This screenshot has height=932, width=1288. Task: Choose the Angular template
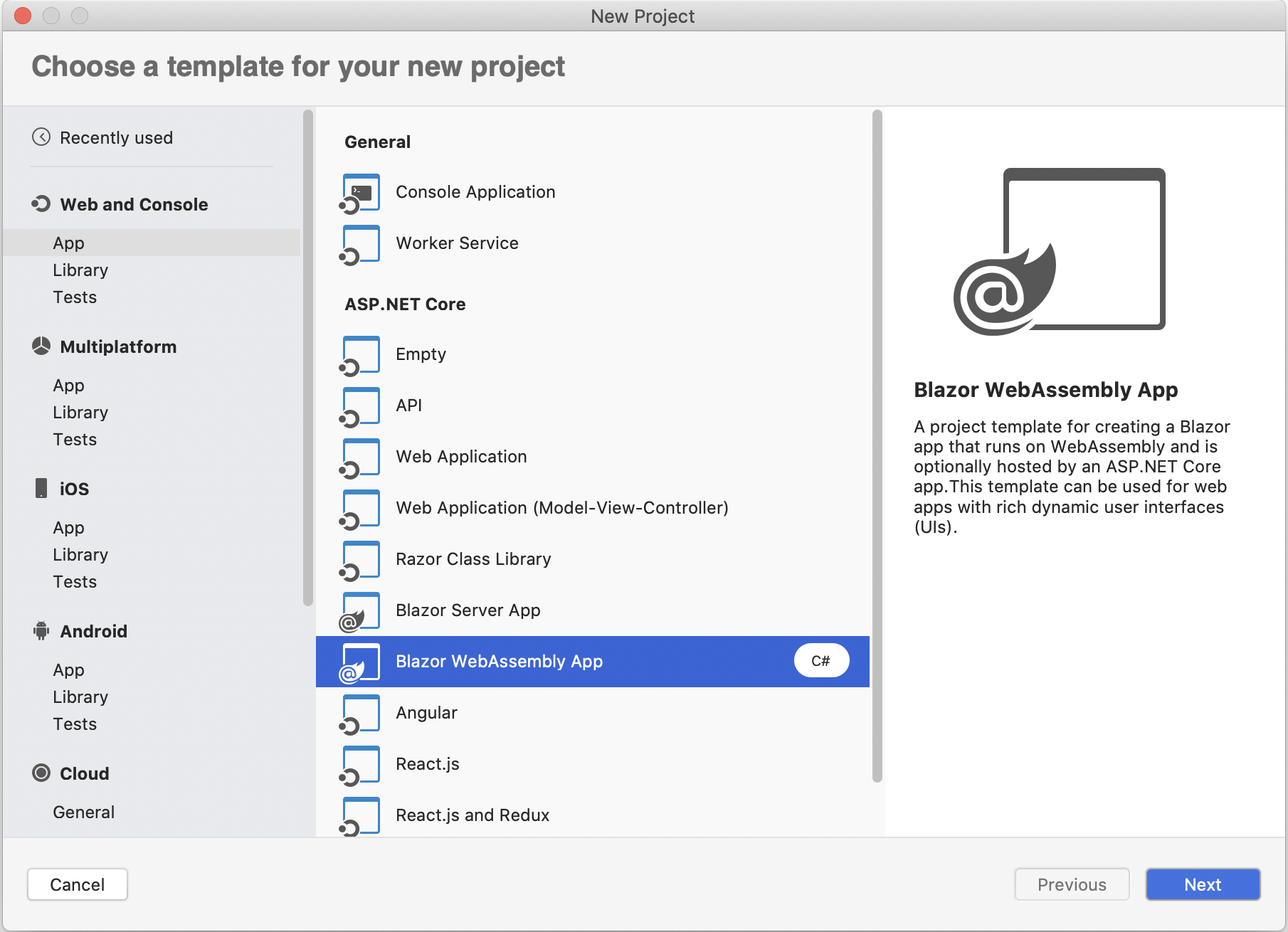tap(426, 713)
